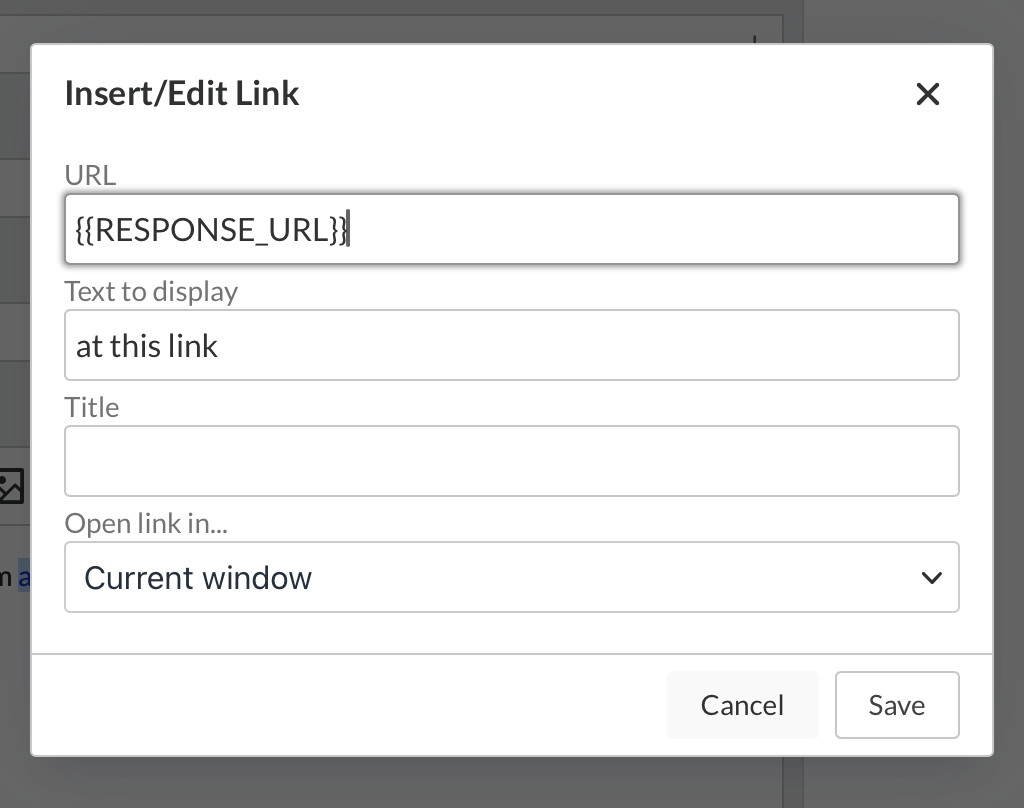The height and width of the screenshot is (808, 1024).
Task: Click the 'Text to display' field
Action: (x=512, y=344)
